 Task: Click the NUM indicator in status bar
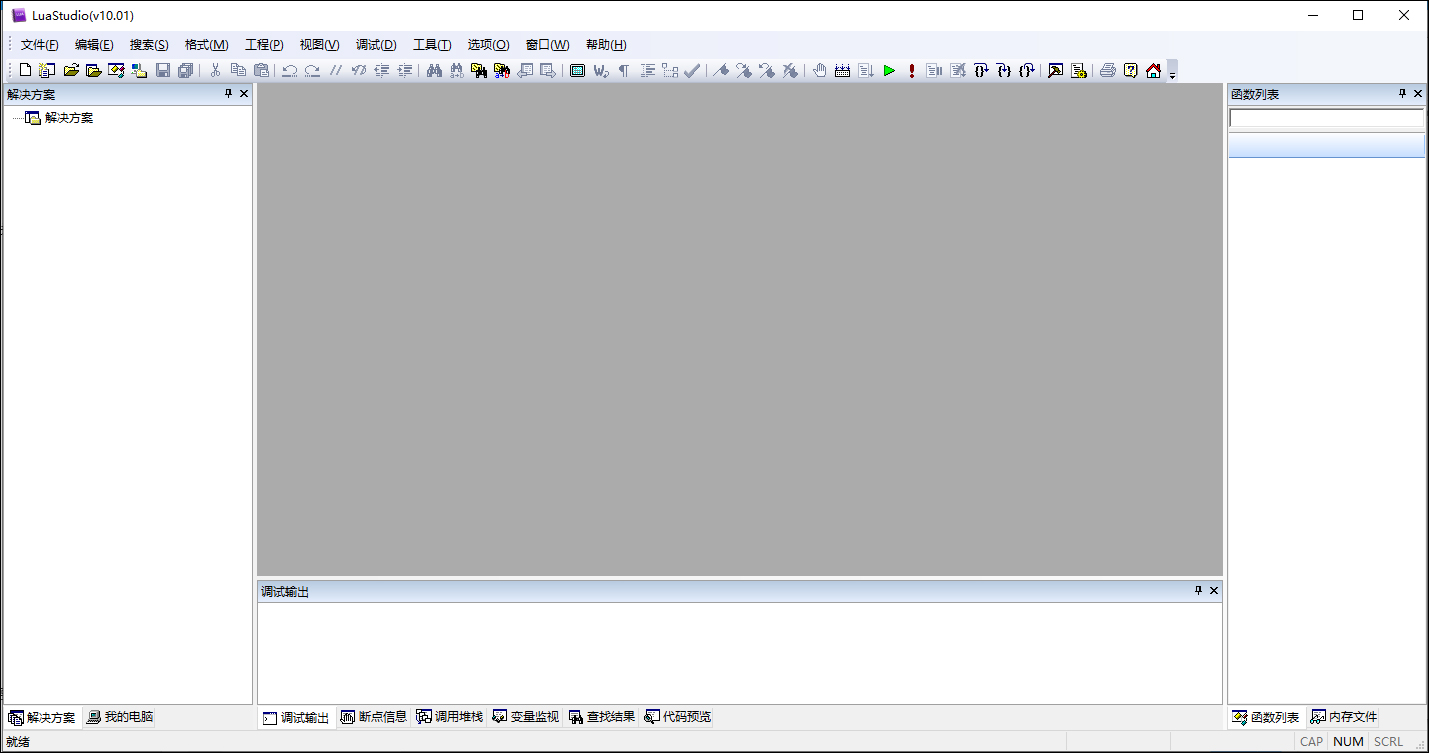[1349, 742]
